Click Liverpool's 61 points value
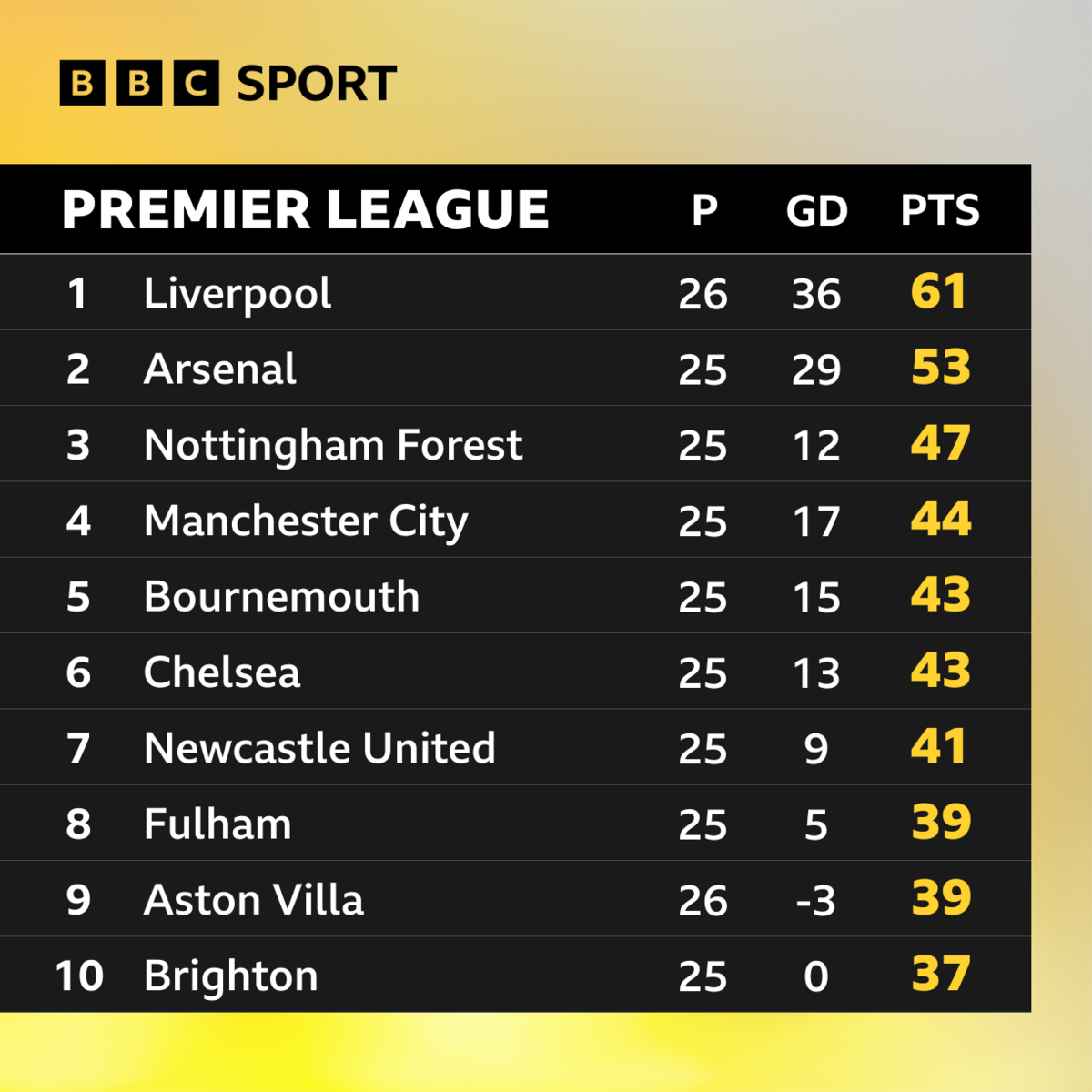The width and height of the screenshot is (1092, 1092). pyautogui.click(x=938, y=292)
